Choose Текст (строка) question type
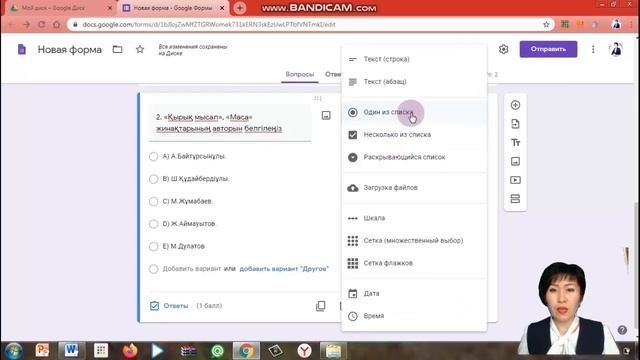The height and width of the screenshot is (360, 640). 414,59
